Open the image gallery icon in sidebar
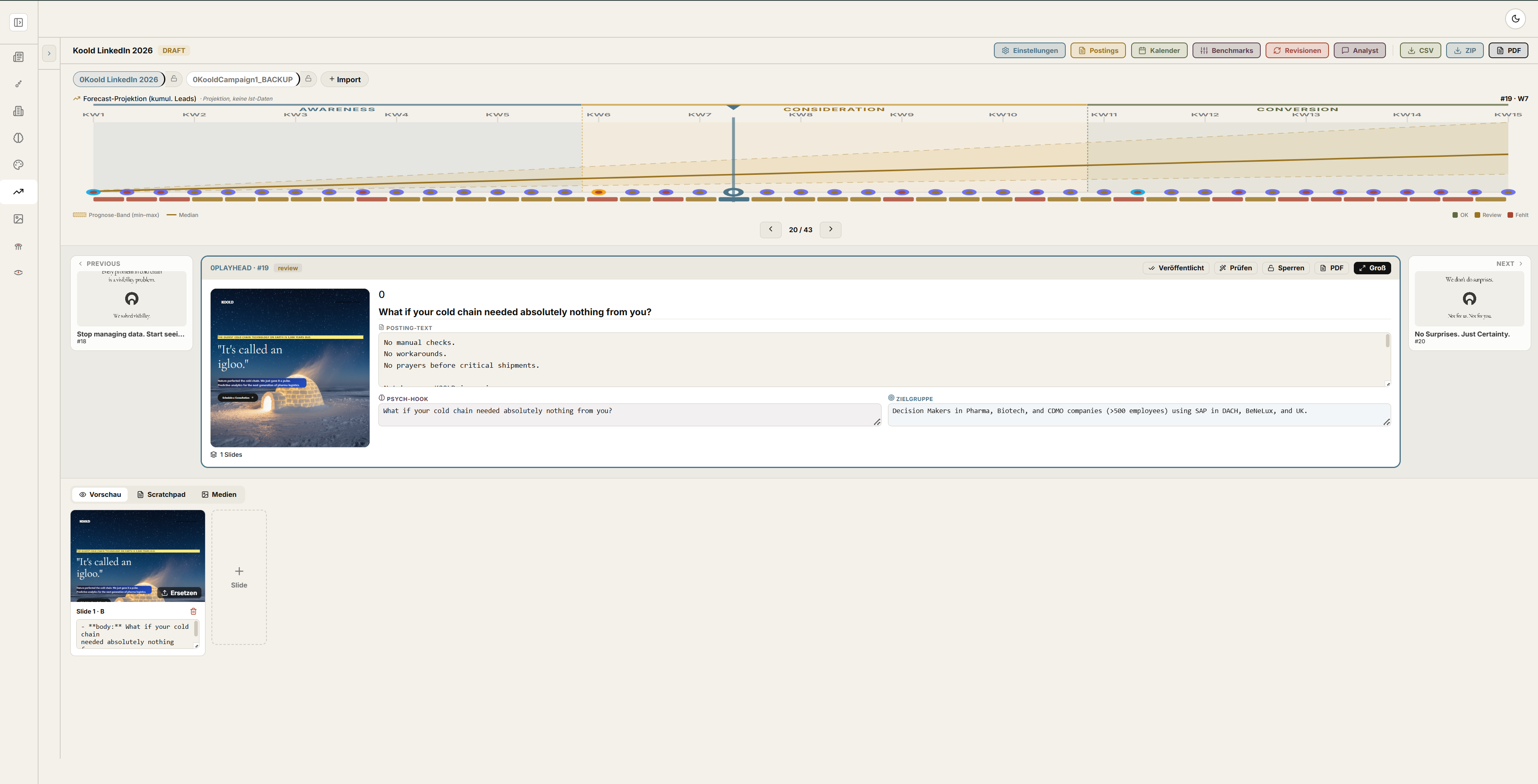 (x=18, y=219)
